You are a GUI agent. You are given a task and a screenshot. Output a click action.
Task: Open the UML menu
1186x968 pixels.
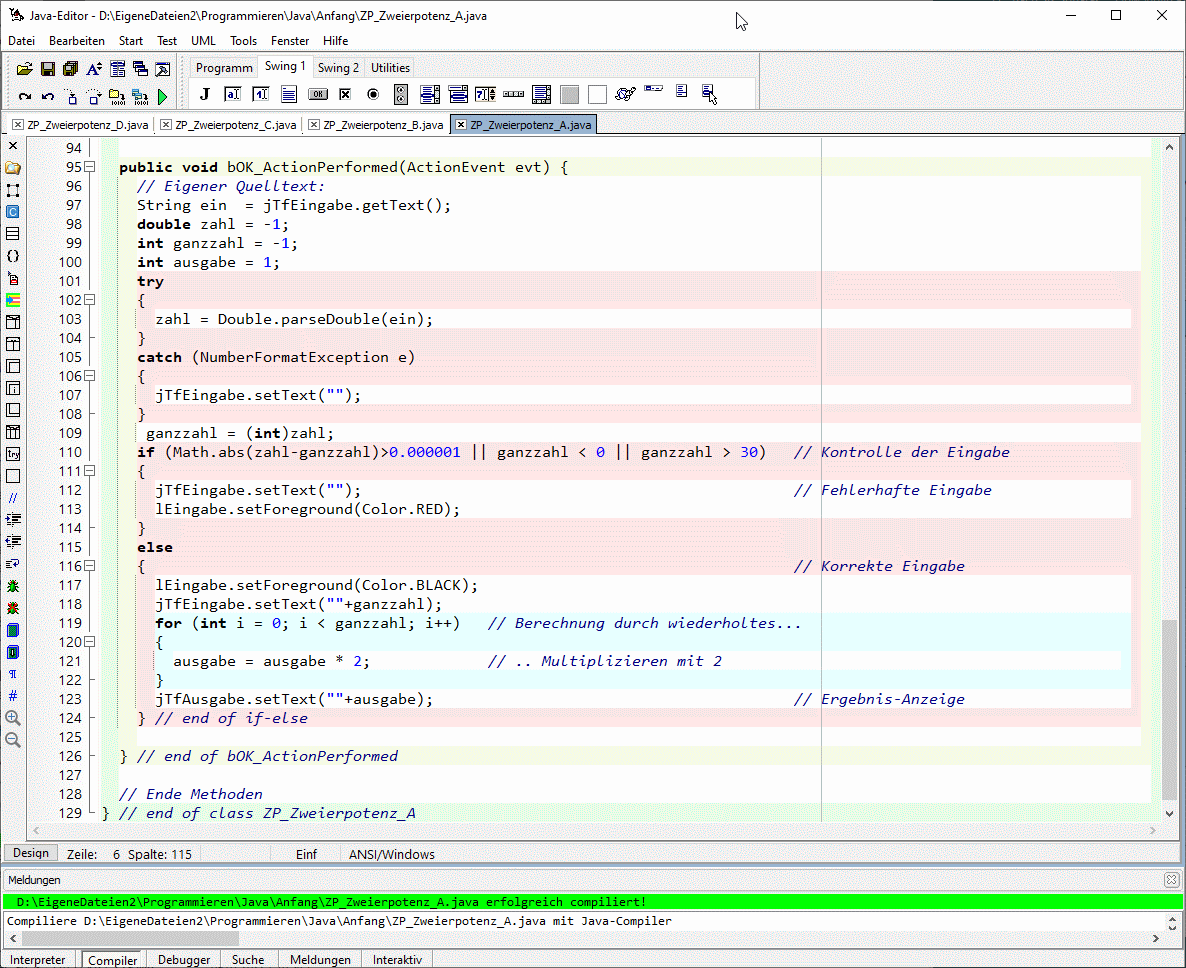click(x=203, y=41)
